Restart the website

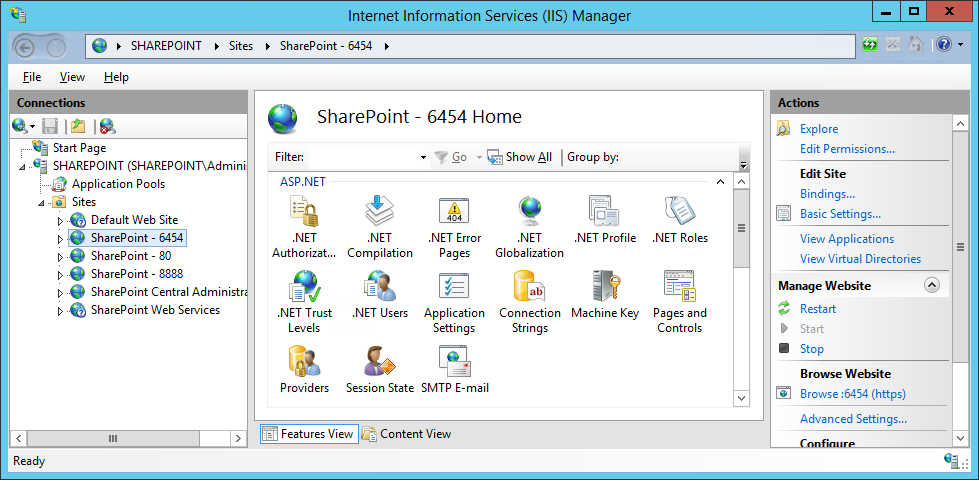(x=818, y=308)
